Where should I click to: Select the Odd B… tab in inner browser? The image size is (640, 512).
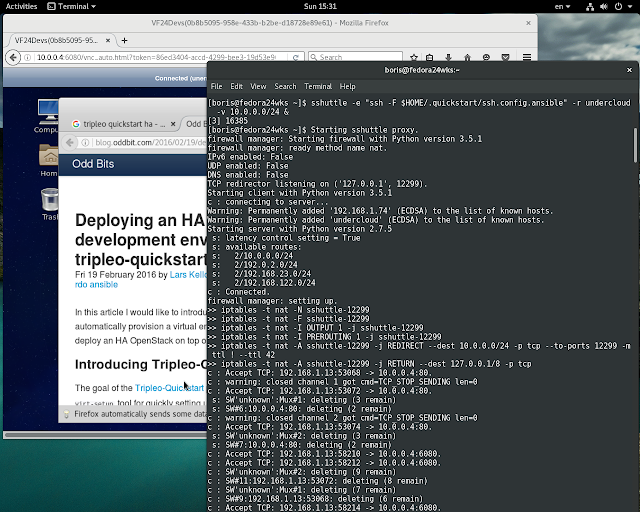pos(196,124)
